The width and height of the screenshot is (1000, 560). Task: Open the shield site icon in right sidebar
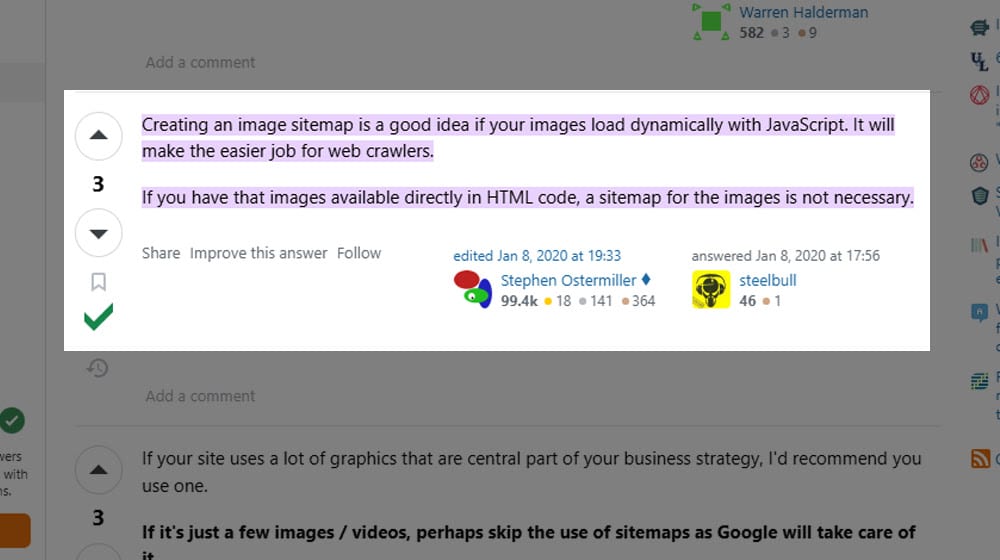(980, 195)
